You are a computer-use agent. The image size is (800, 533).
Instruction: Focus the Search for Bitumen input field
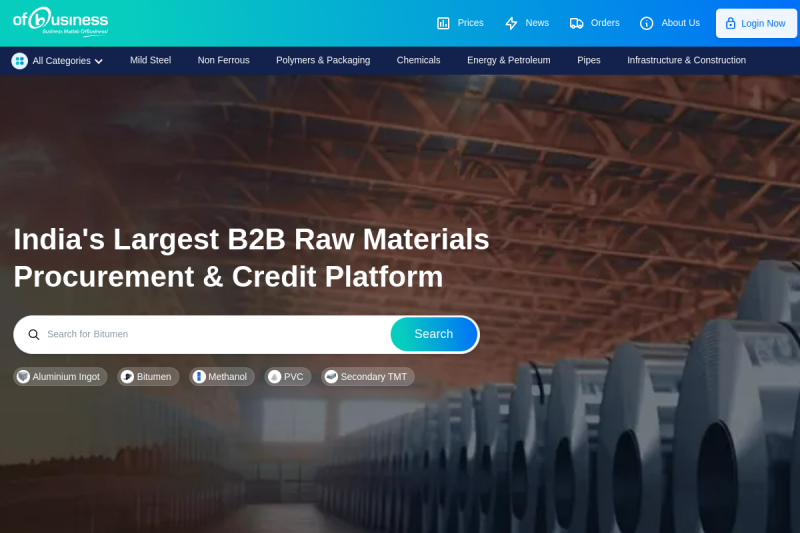(210, 334)
